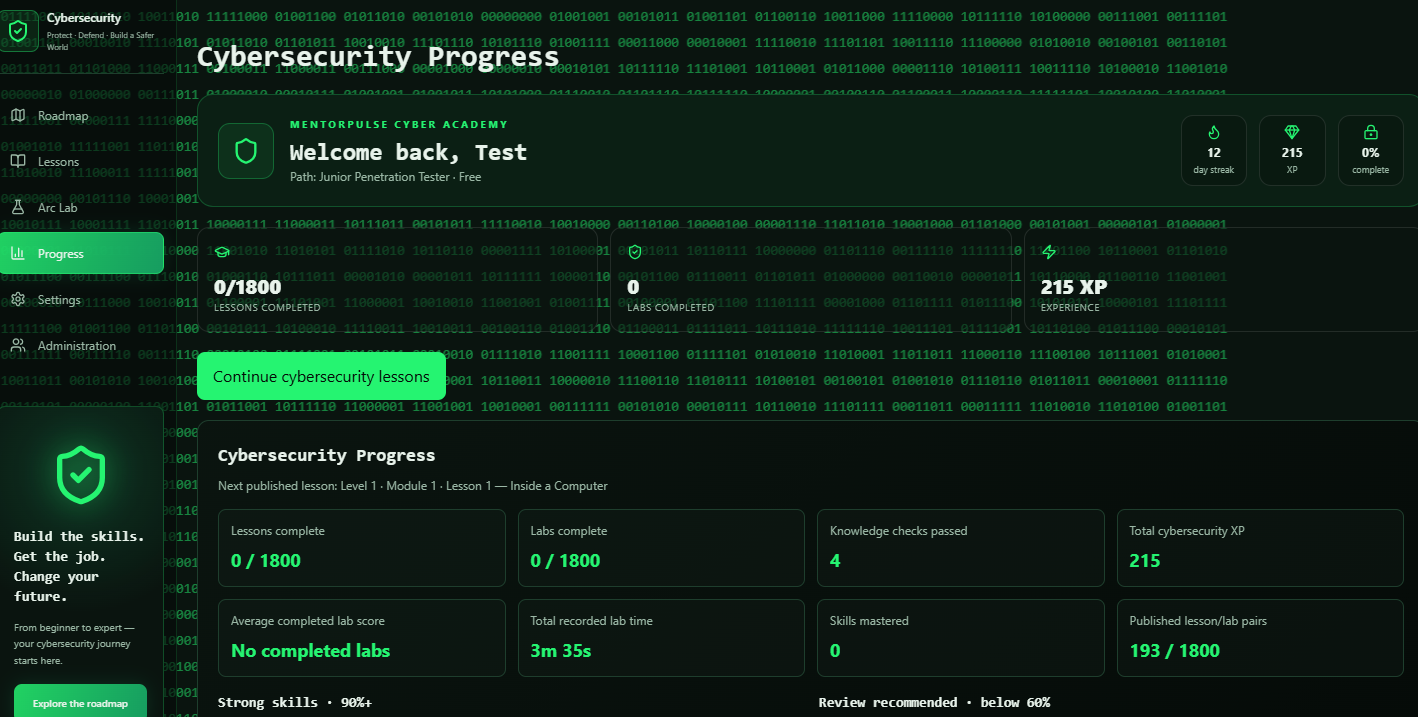Image resolution: width=1418 pixels, height=717 pixels.
Task: Click the Total recorded lab time card
Action: pyautogui.click(x=661, y=638)
